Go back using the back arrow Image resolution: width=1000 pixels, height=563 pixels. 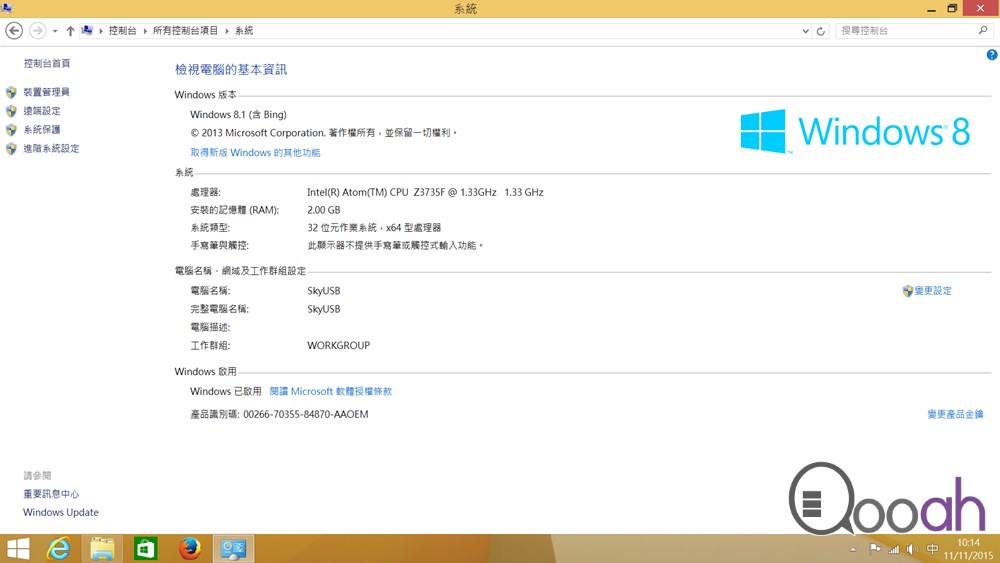14,31
